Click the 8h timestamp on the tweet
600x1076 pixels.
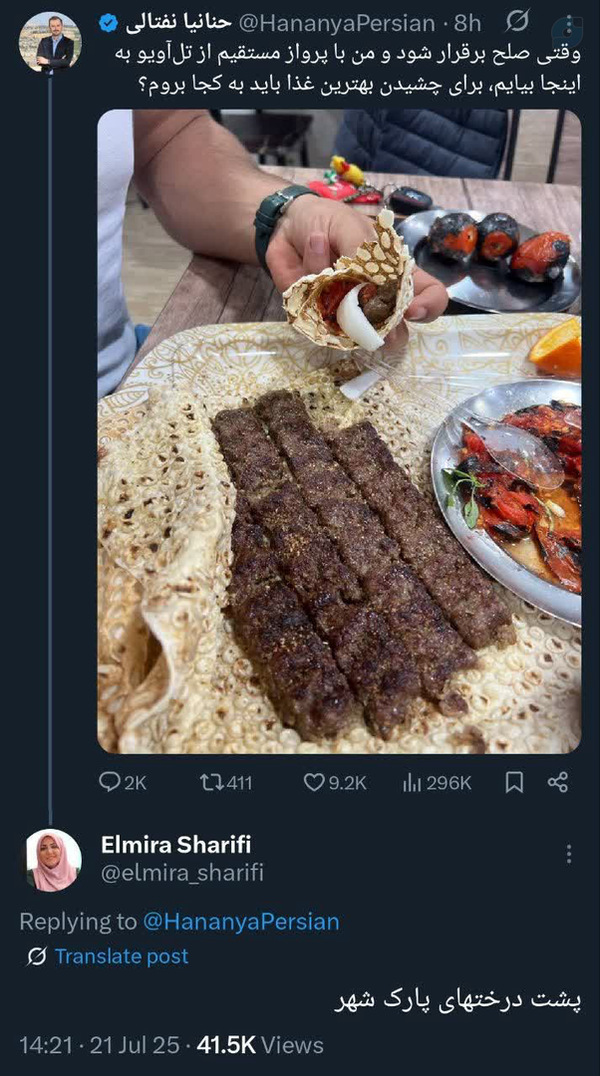468,22
